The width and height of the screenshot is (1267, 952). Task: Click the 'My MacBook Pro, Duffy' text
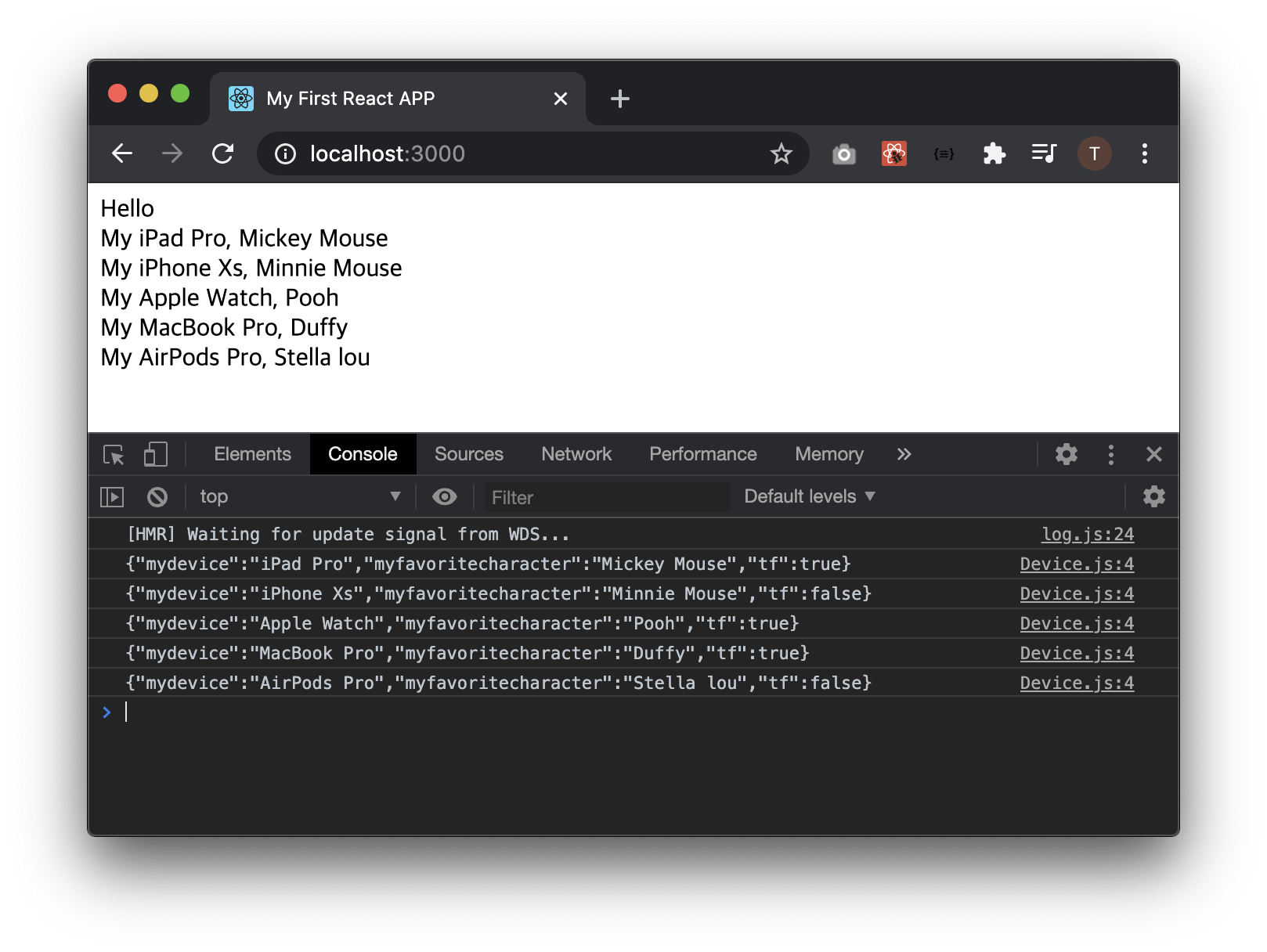(x=224, y=327)
